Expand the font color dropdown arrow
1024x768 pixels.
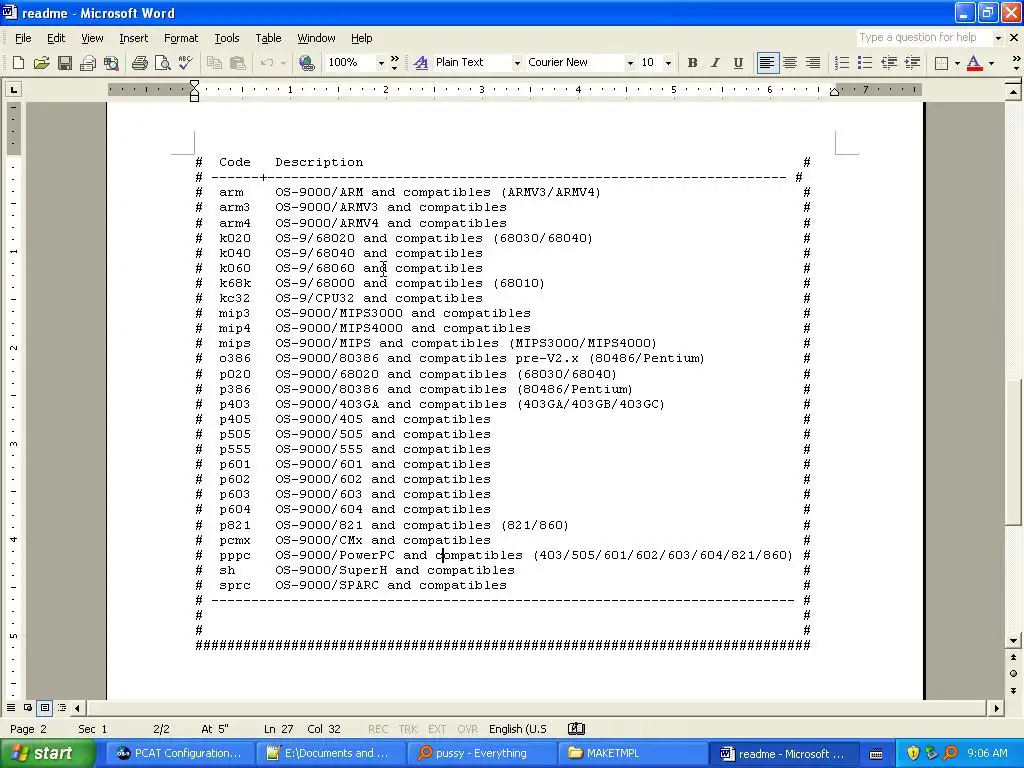[x=991, y=63]
